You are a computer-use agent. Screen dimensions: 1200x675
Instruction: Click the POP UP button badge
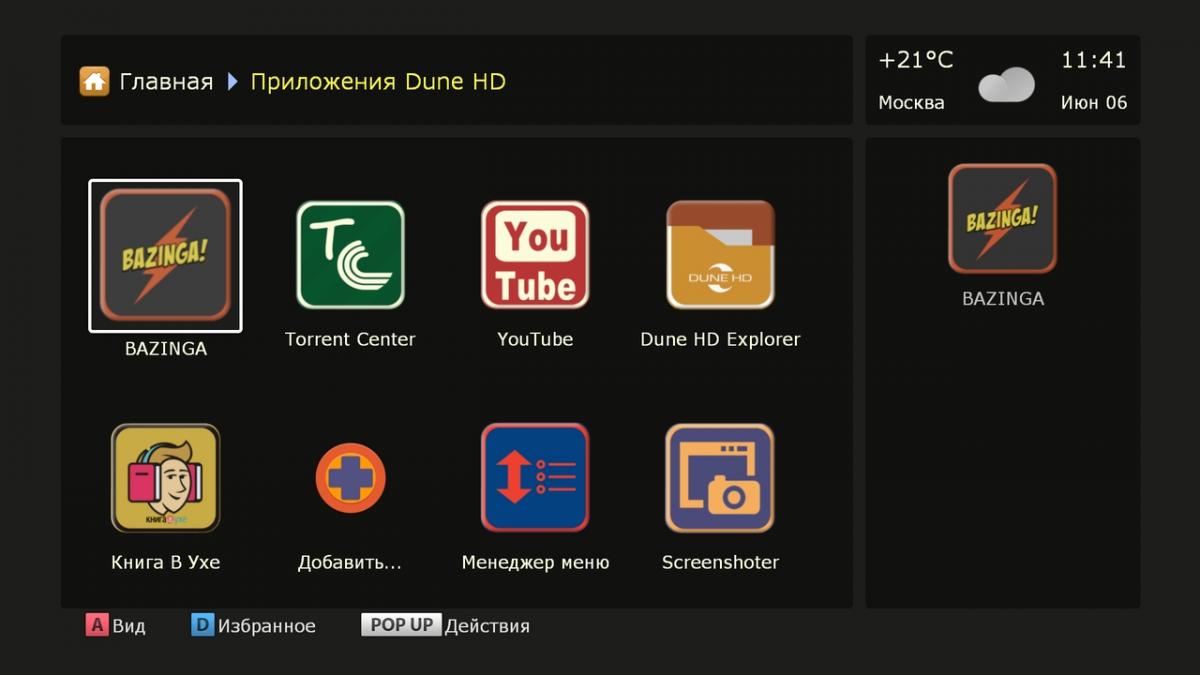coord(401,625)
